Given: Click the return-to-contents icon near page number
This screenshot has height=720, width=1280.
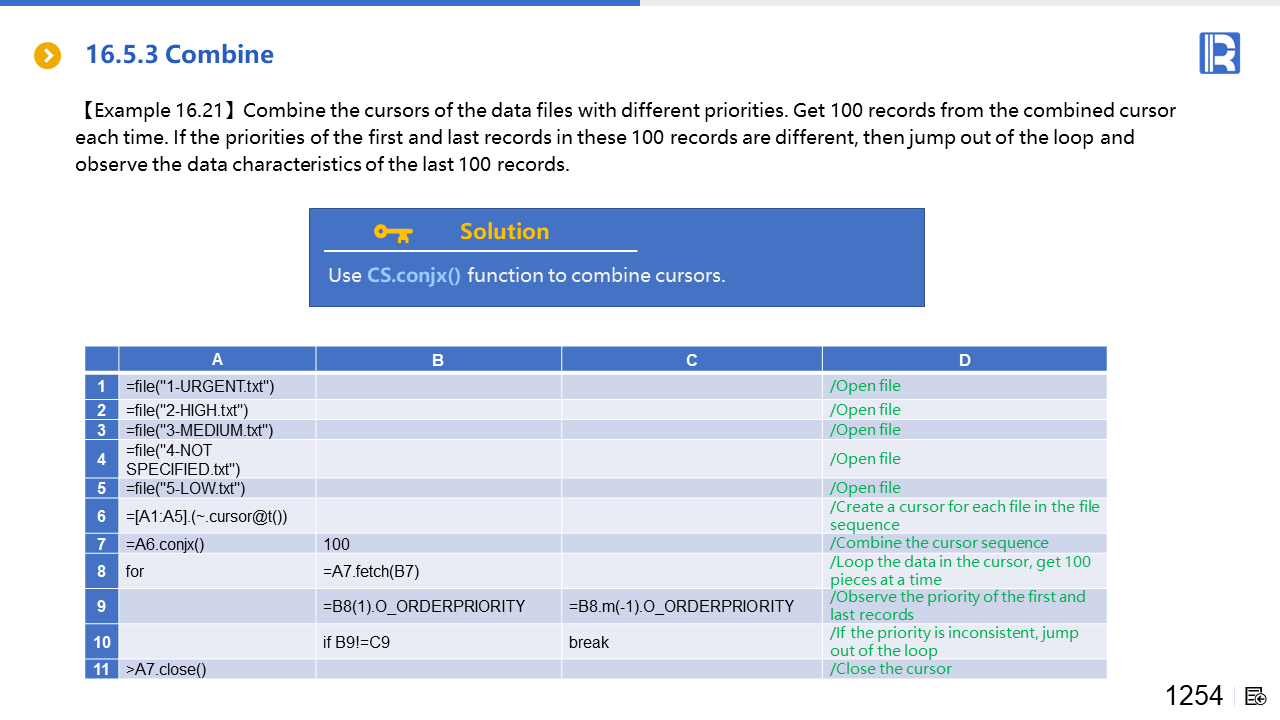Looking at the screenshot, I should click(1256, 696).
